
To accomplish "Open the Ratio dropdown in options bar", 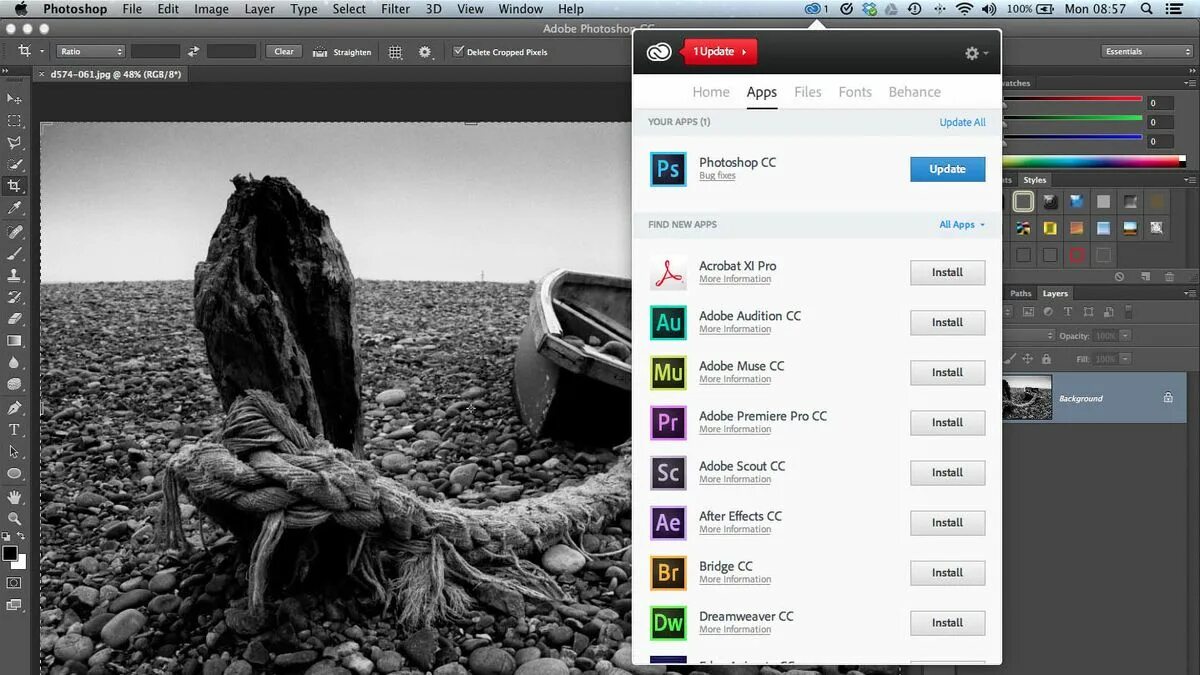I will tap(90, 51).
